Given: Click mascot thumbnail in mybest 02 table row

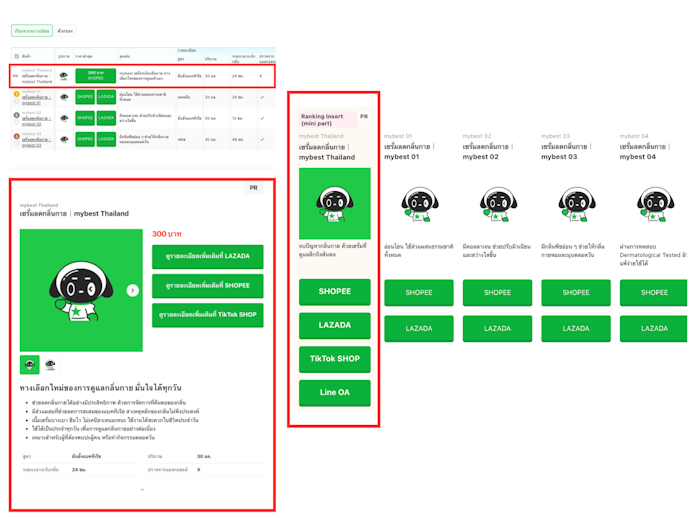Looking at the screenshot, I should [x=64, y=118].
